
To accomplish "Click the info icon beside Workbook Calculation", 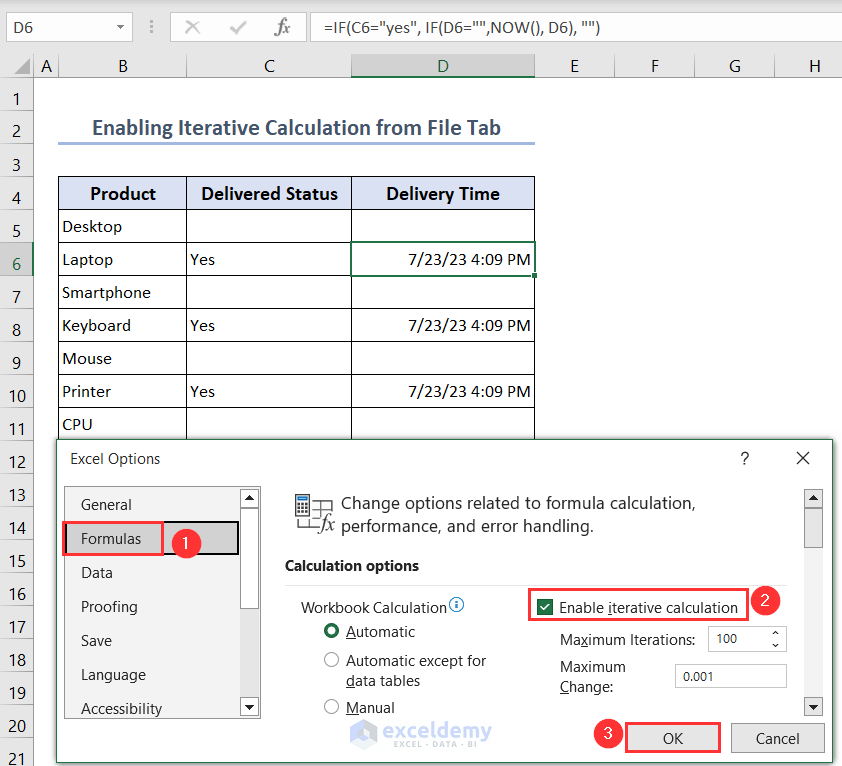I will point(457,605).
